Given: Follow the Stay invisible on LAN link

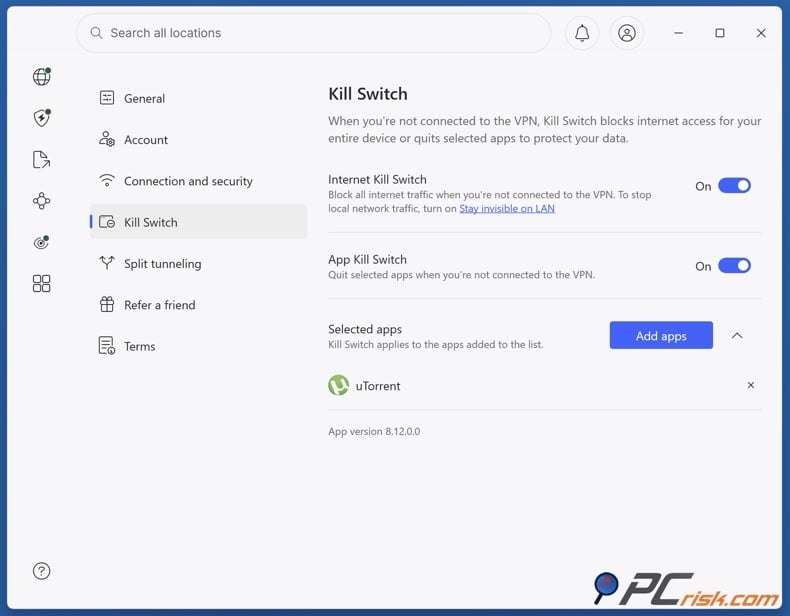Looking at the screenshot, I should [507, 209].
